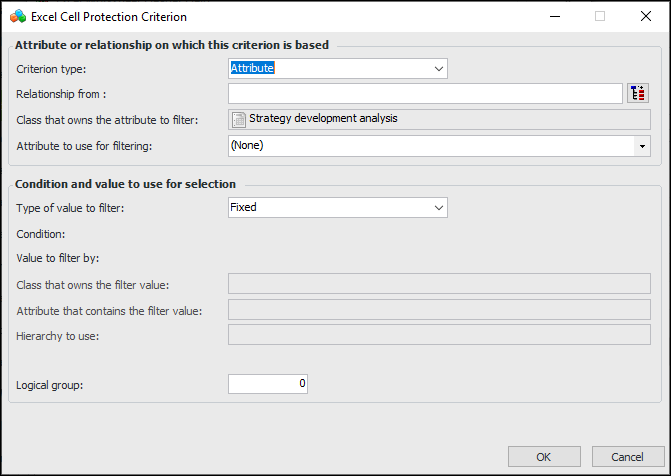
Task: Click the Class that owns the filter value field
Action: pos(440,285)
